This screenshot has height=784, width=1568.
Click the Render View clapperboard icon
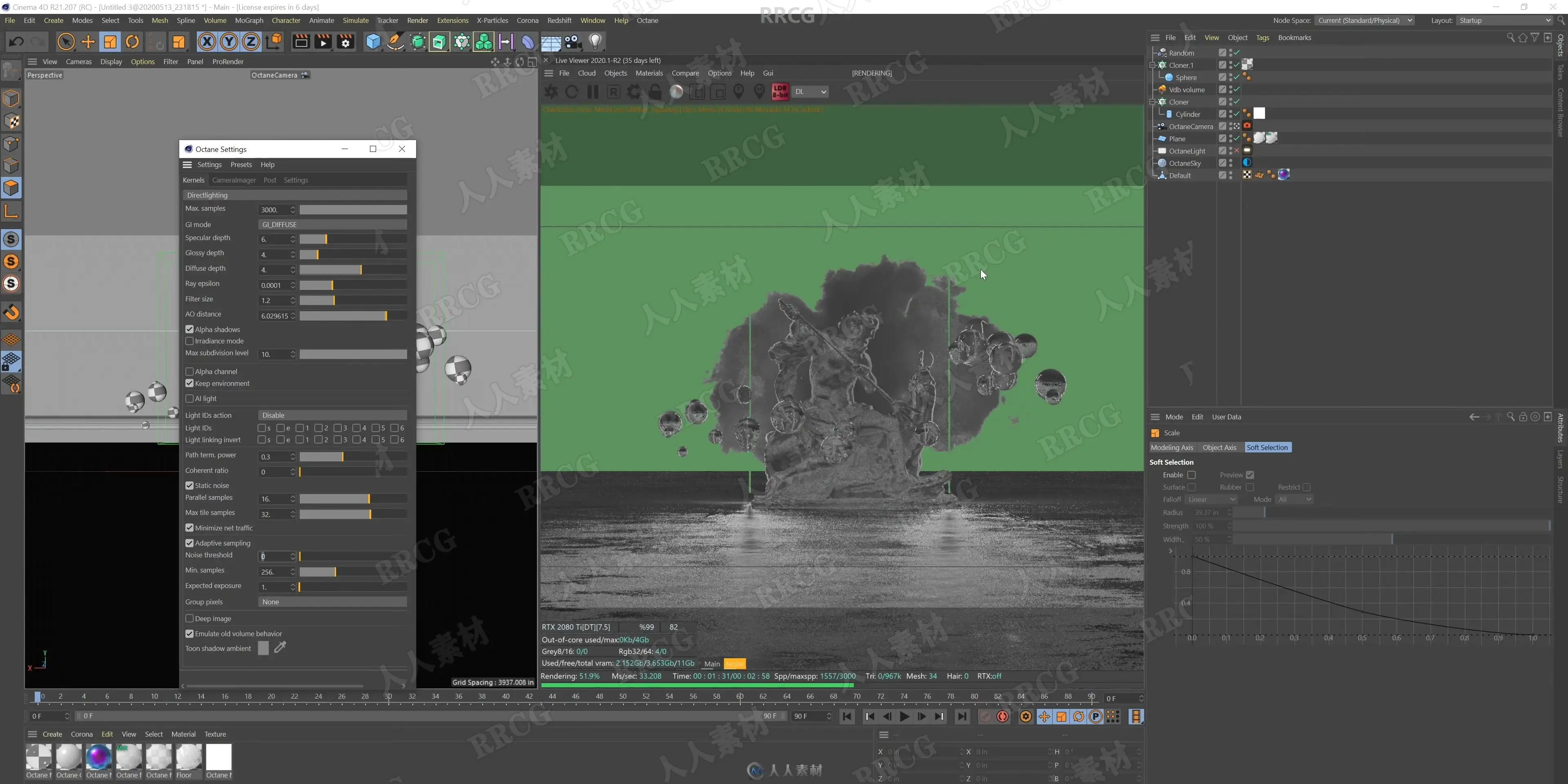pyautogui.click(x=301, y=42)
